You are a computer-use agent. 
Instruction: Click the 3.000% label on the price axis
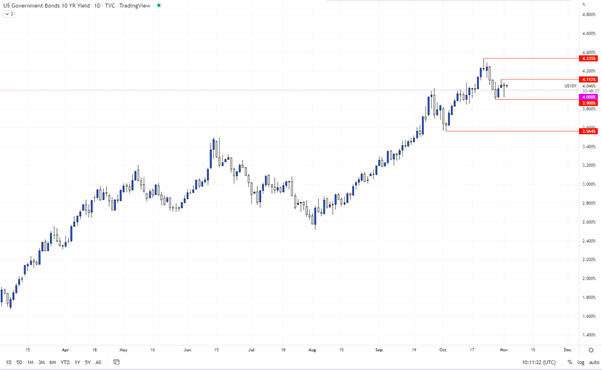589,184
